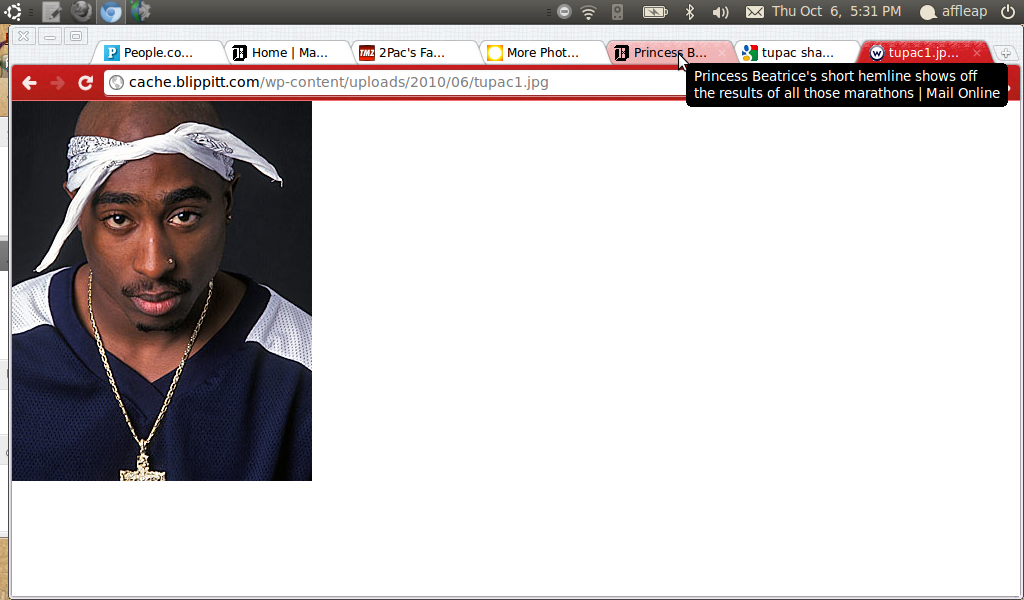The width and height of the screenshot is (1024, 600).
Task: Click the removable device indicator icon
Action: (617, 12)
